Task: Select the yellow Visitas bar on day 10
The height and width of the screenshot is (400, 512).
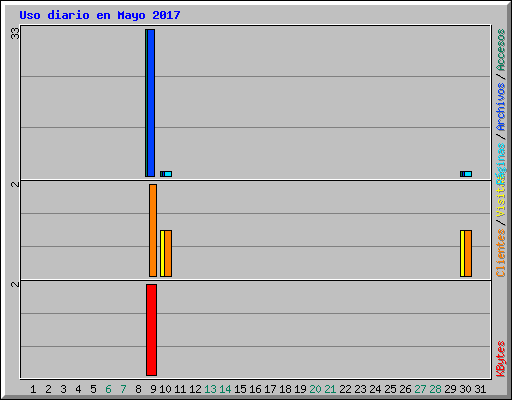Action: click(x=162, y=253)
